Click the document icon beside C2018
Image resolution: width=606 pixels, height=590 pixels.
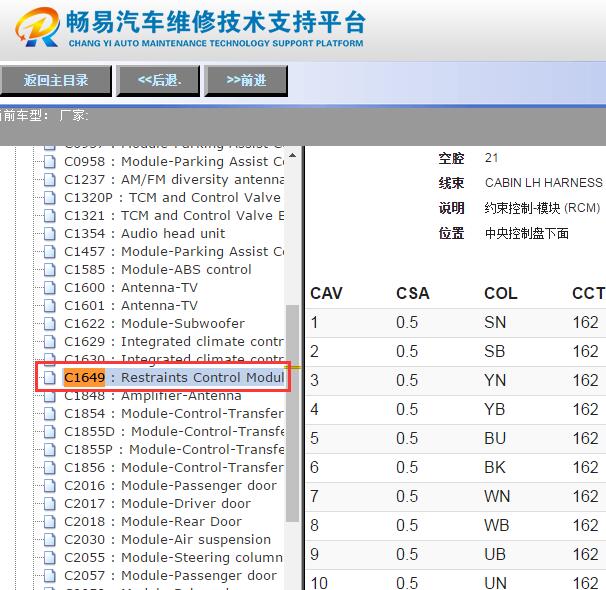(49, 522)
